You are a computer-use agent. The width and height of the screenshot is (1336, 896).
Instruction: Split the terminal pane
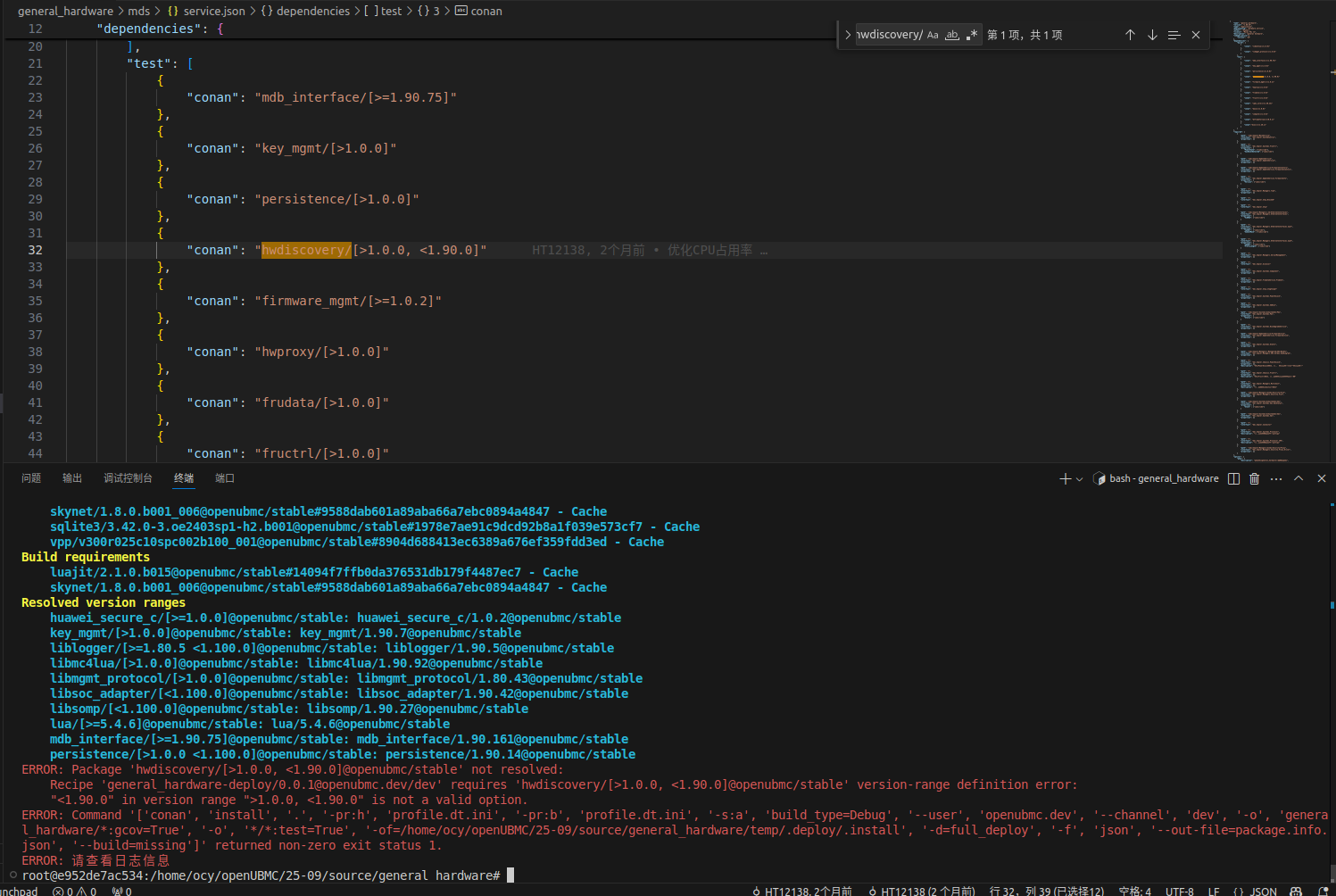tap(1233, 479)
